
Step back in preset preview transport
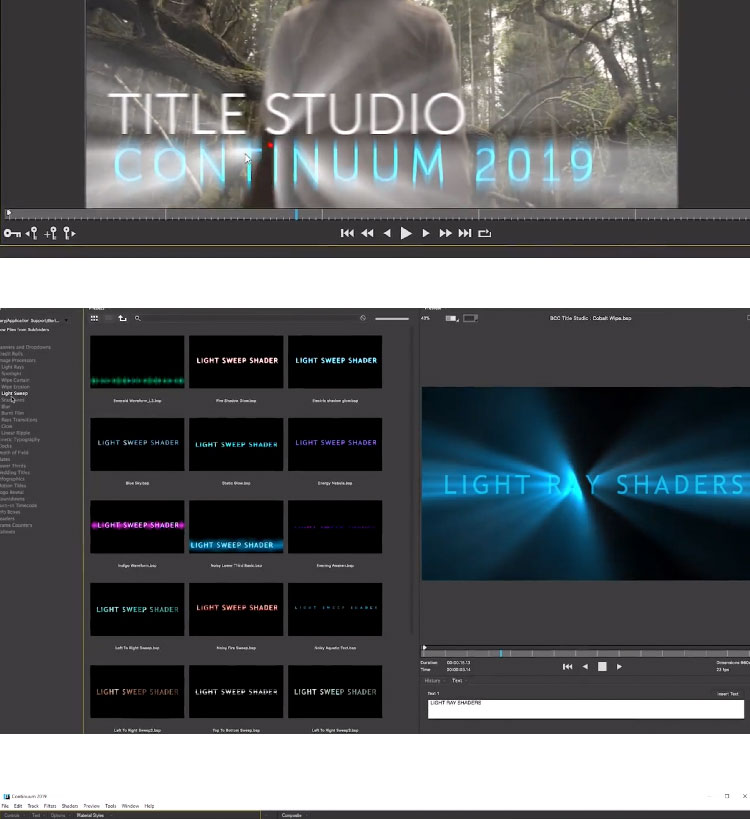coord(585,666)
